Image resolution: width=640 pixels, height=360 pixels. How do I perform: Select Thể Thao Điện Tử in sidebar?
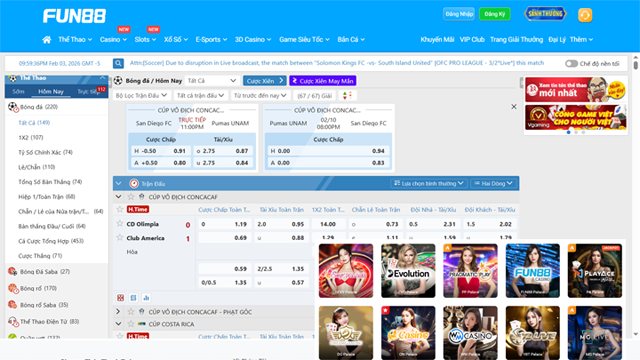[49, 322]
